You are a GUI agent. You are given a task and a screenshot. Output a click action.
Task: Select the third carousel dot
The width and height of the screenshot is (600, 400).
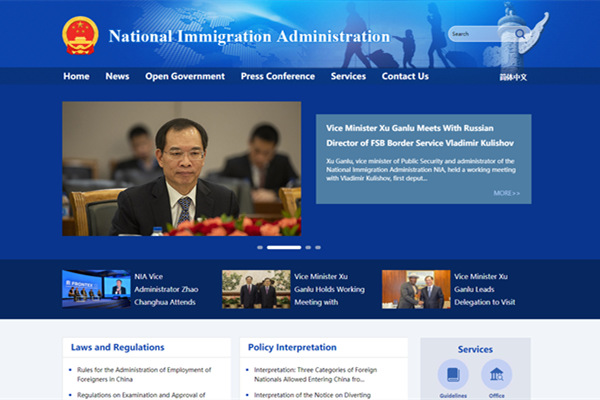pos(308,247)
